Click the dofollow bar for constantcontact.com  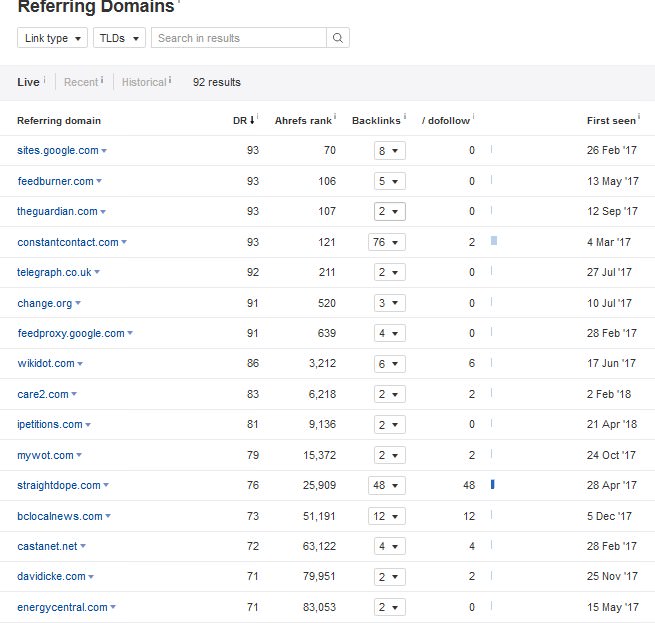pos(494,241)
